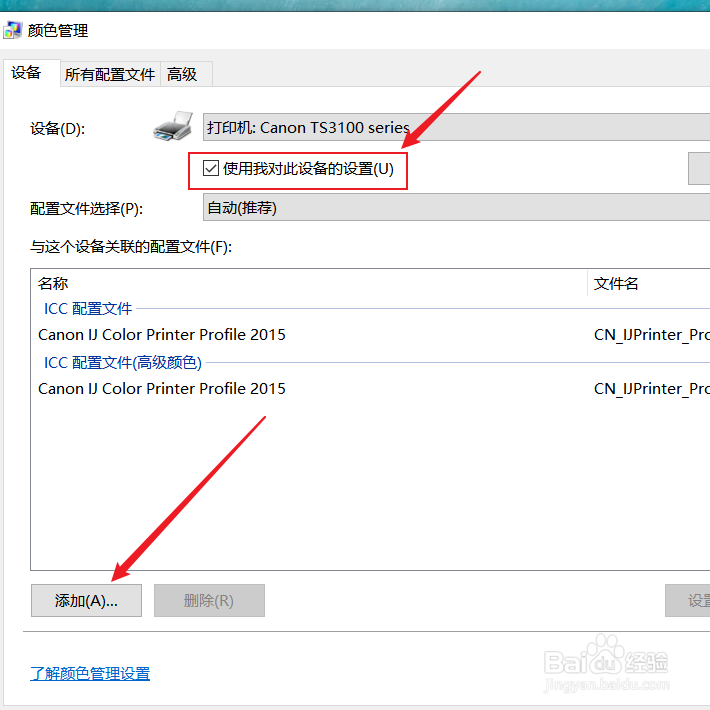Click the ICC 配置文件 group header
Viewport: 710px width, 710px height.
click(88, 309)
